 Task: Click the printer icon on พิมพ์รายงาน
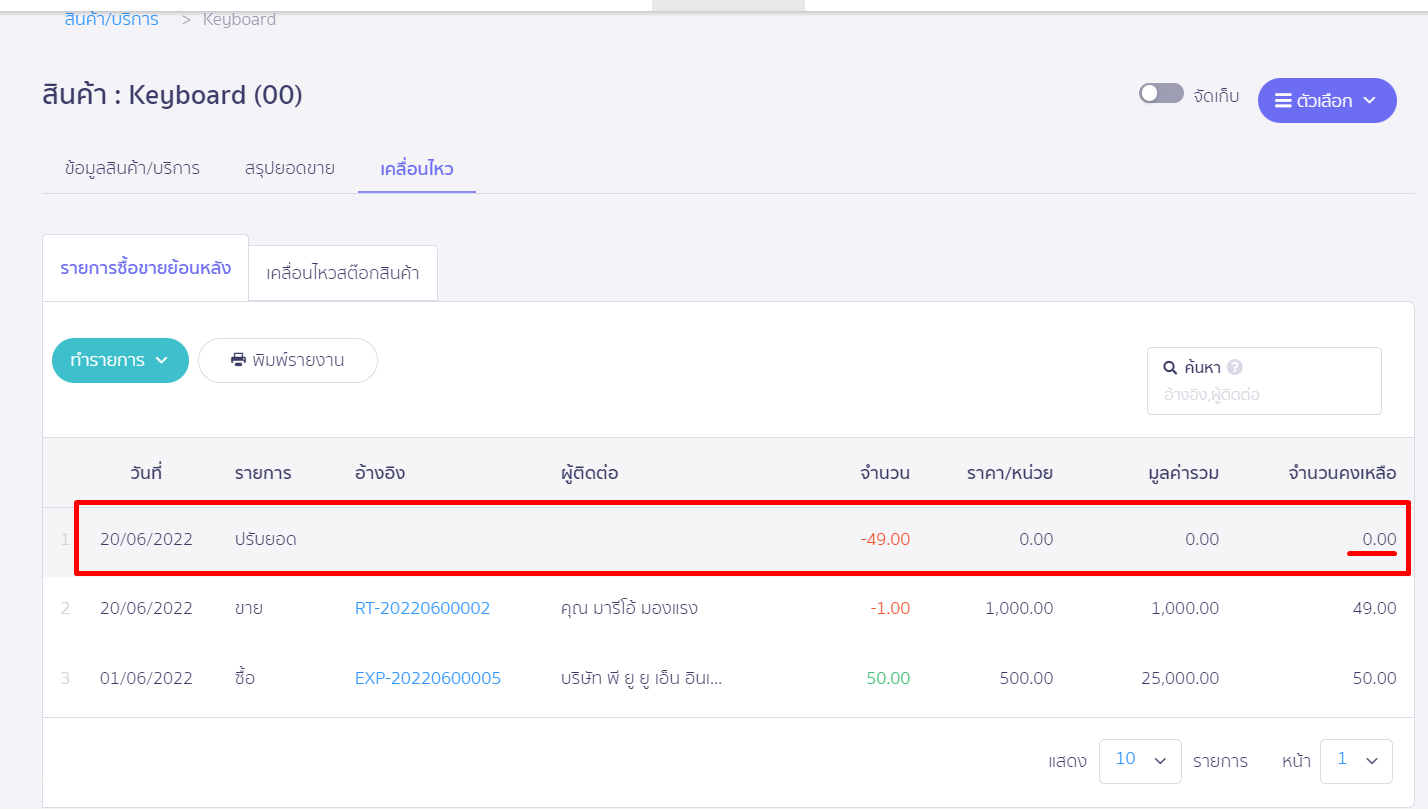pyautogui.click(x=238, y=360)
